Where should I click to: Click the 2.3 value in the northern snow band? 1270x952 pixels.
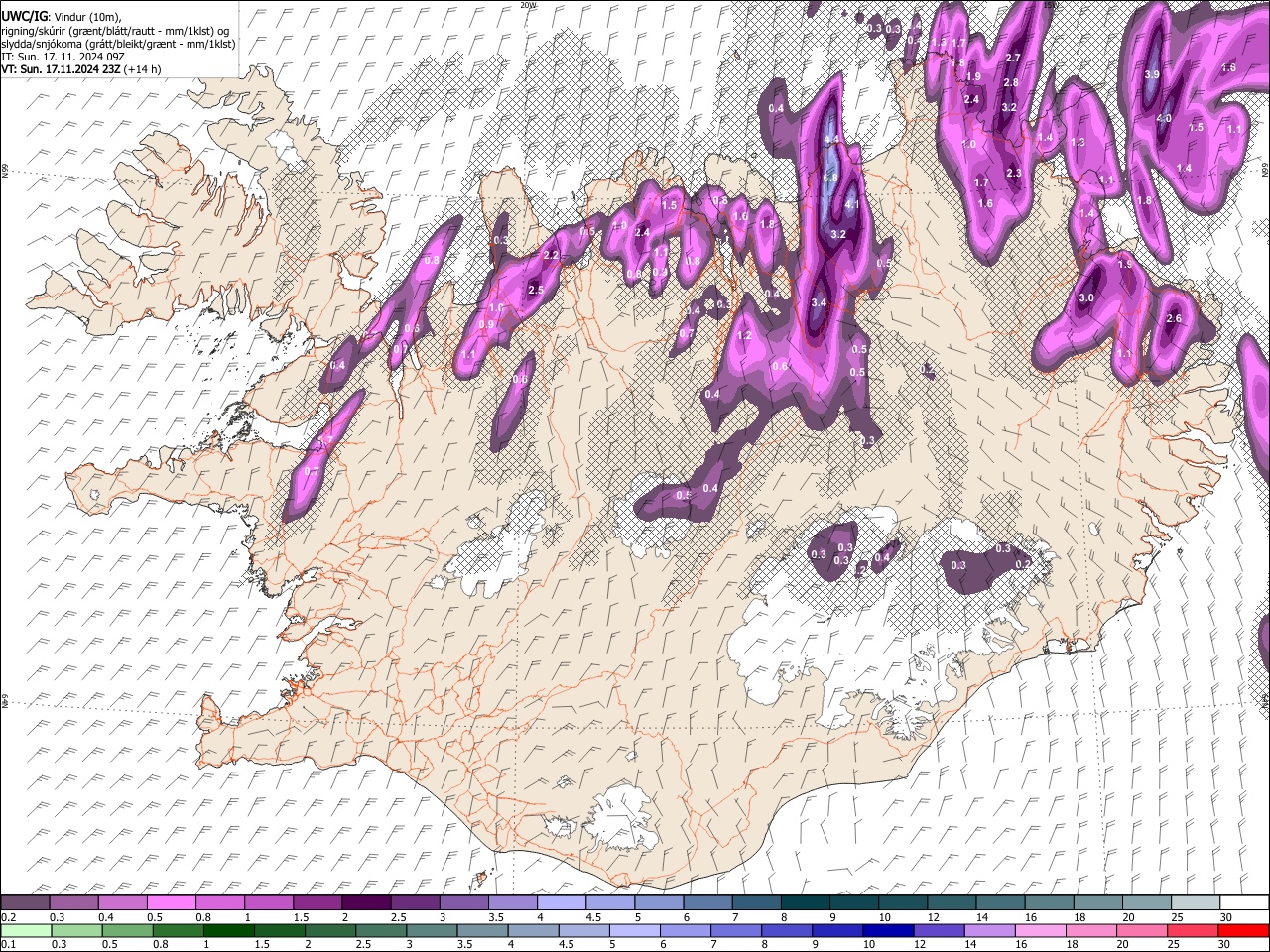(1013, 173)
